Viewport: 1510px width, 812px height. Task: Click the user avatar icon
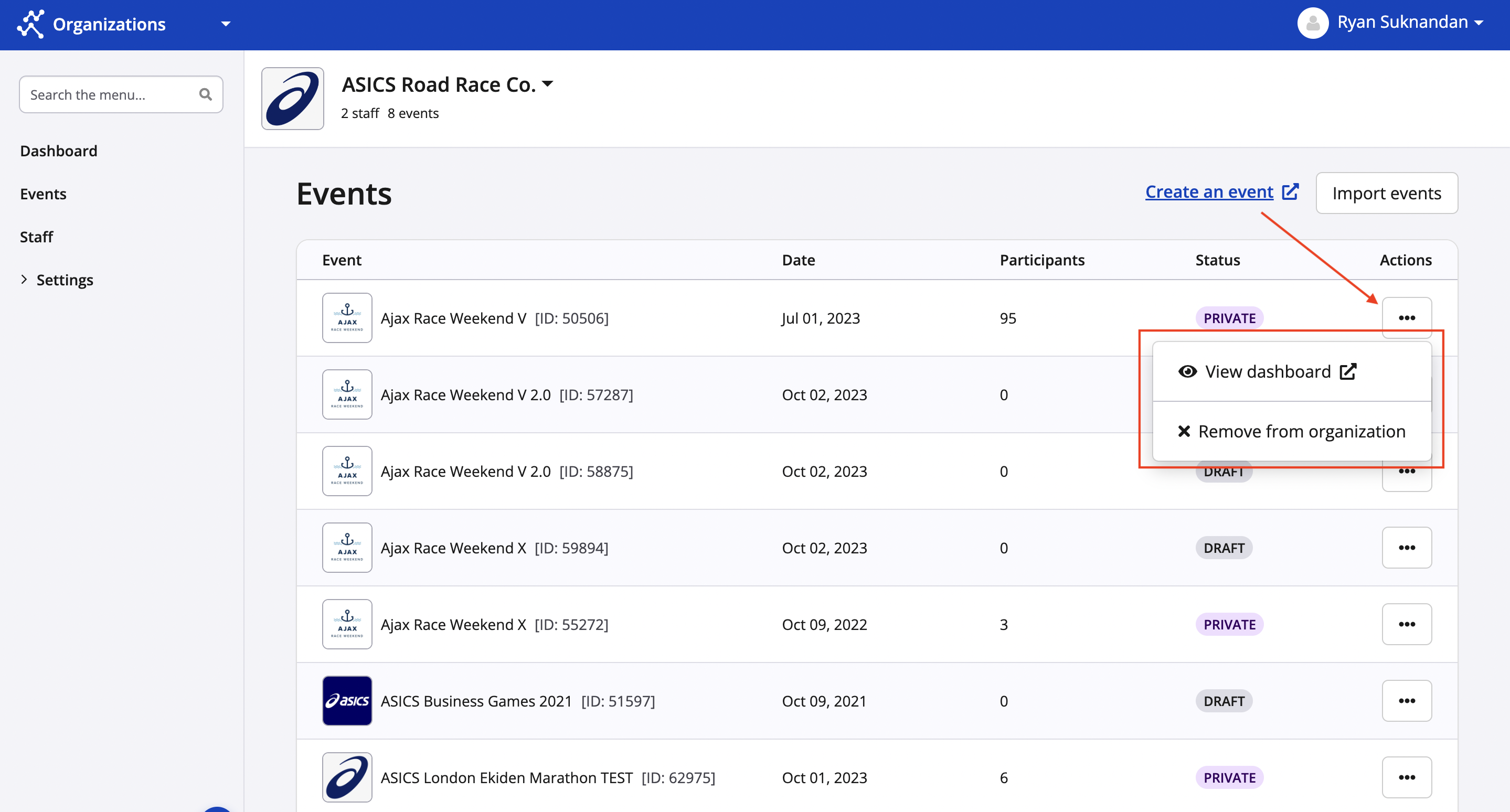pos(1312,23)
